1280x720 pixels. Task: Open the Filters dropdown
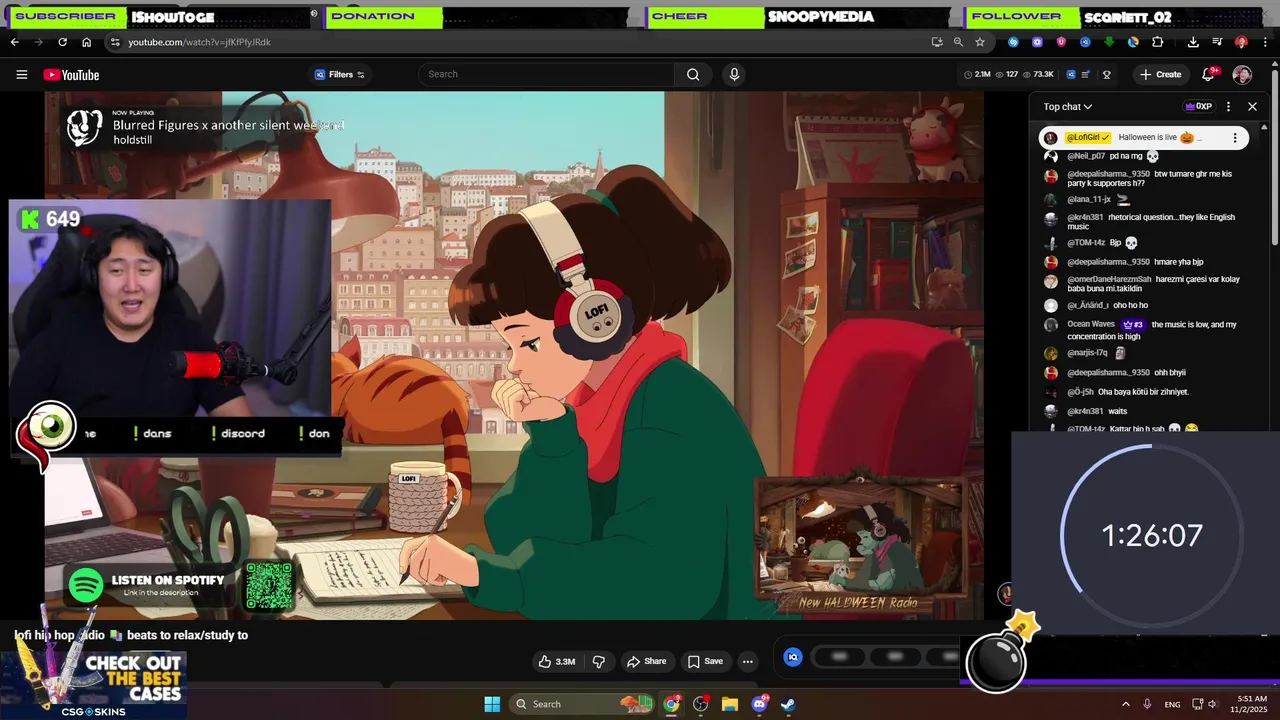coord(340,74)
